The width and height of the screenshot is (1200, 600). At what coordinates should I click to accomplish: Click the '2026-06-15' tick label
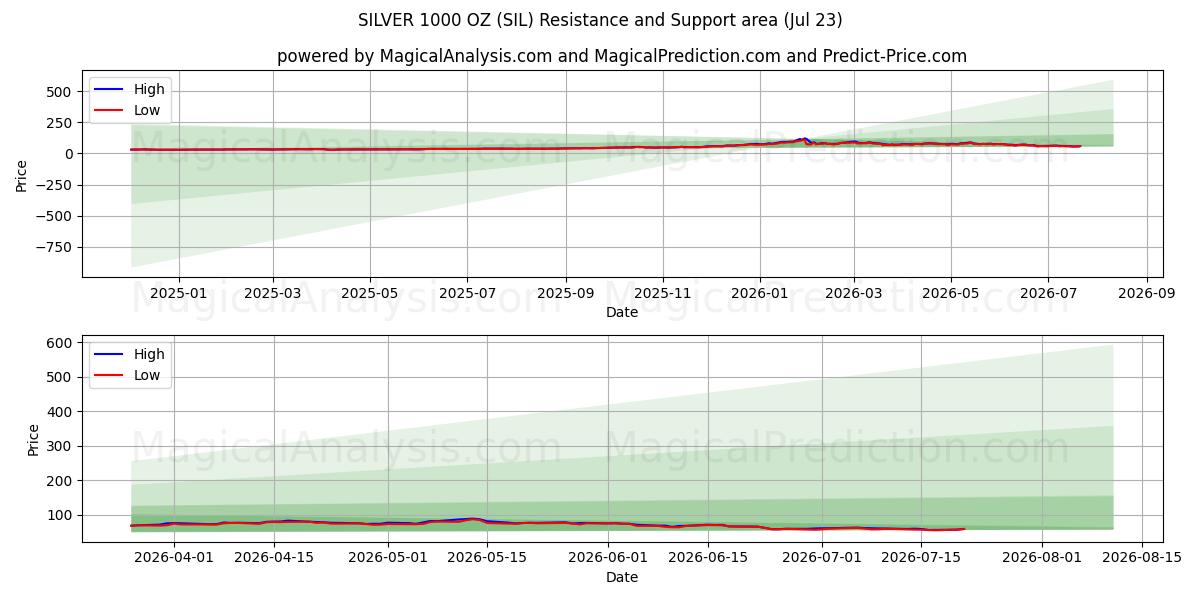708,559
